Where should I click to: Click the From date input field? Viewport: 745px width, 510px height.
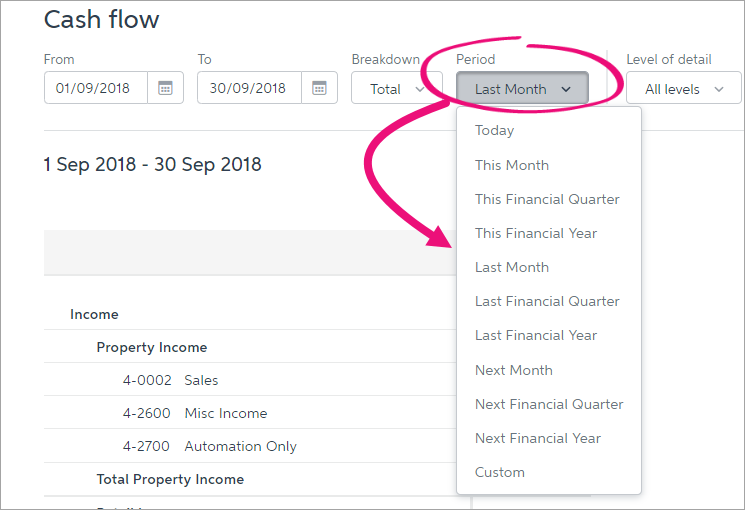point(97,88)
